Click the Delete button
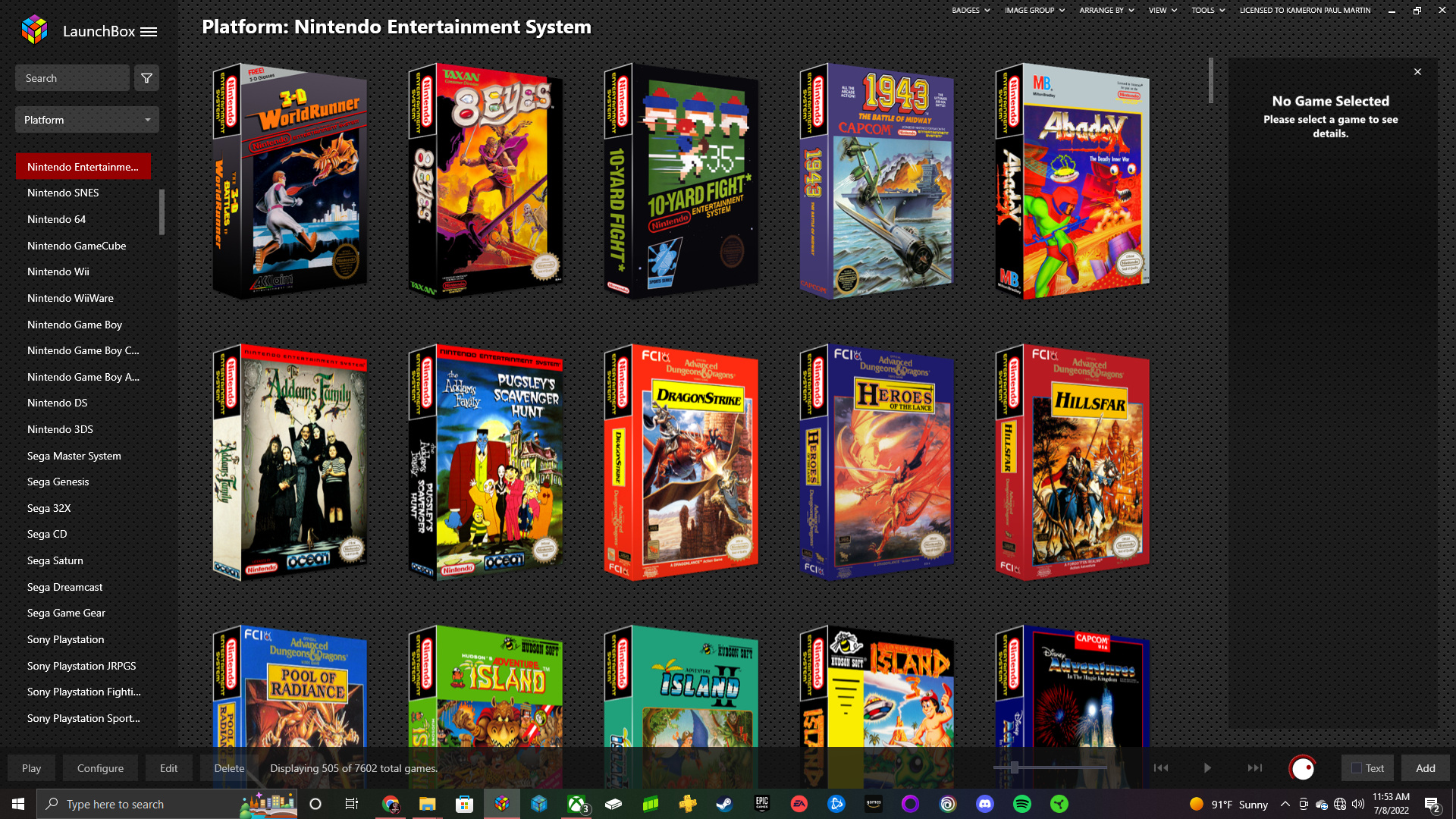The image size is (1456, 819). (x=229, y=768)
